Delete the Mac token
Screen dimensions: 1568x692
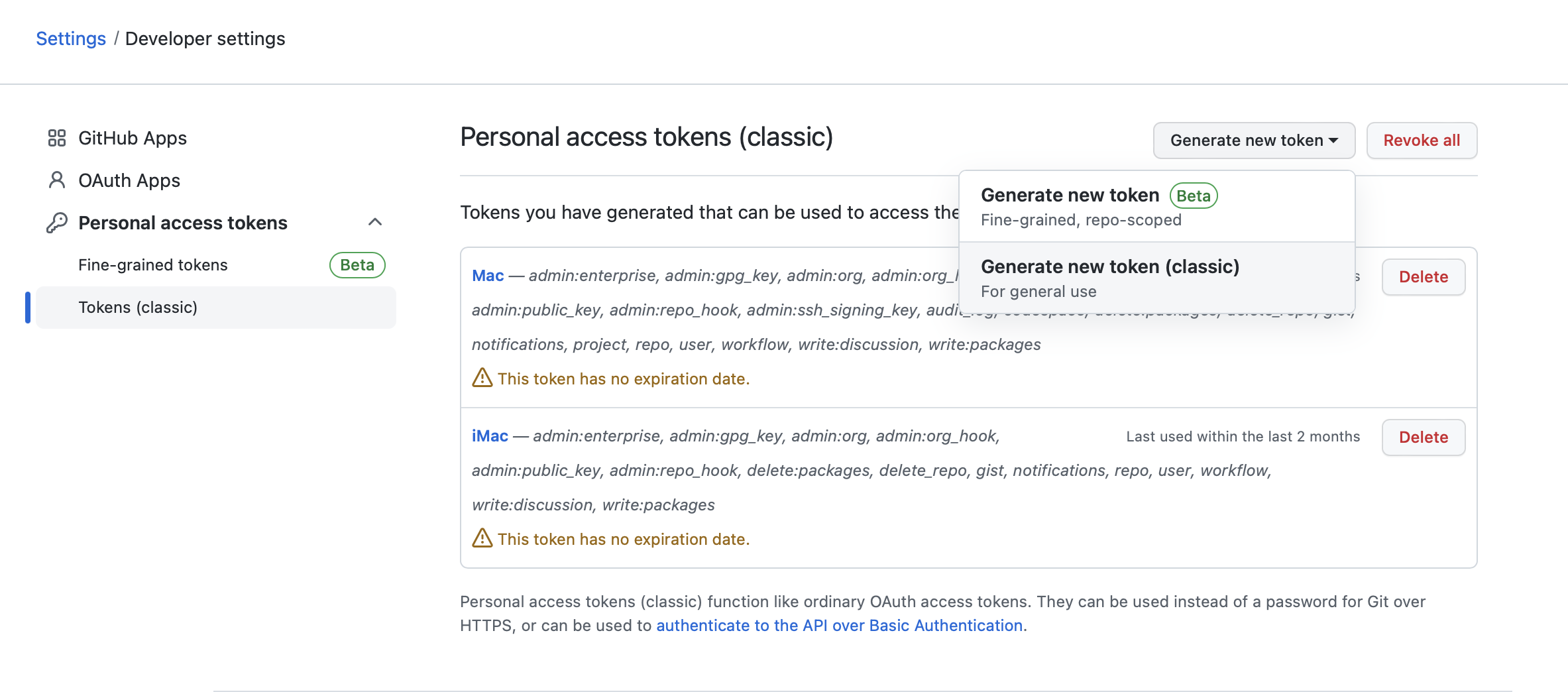(1423, 277)
